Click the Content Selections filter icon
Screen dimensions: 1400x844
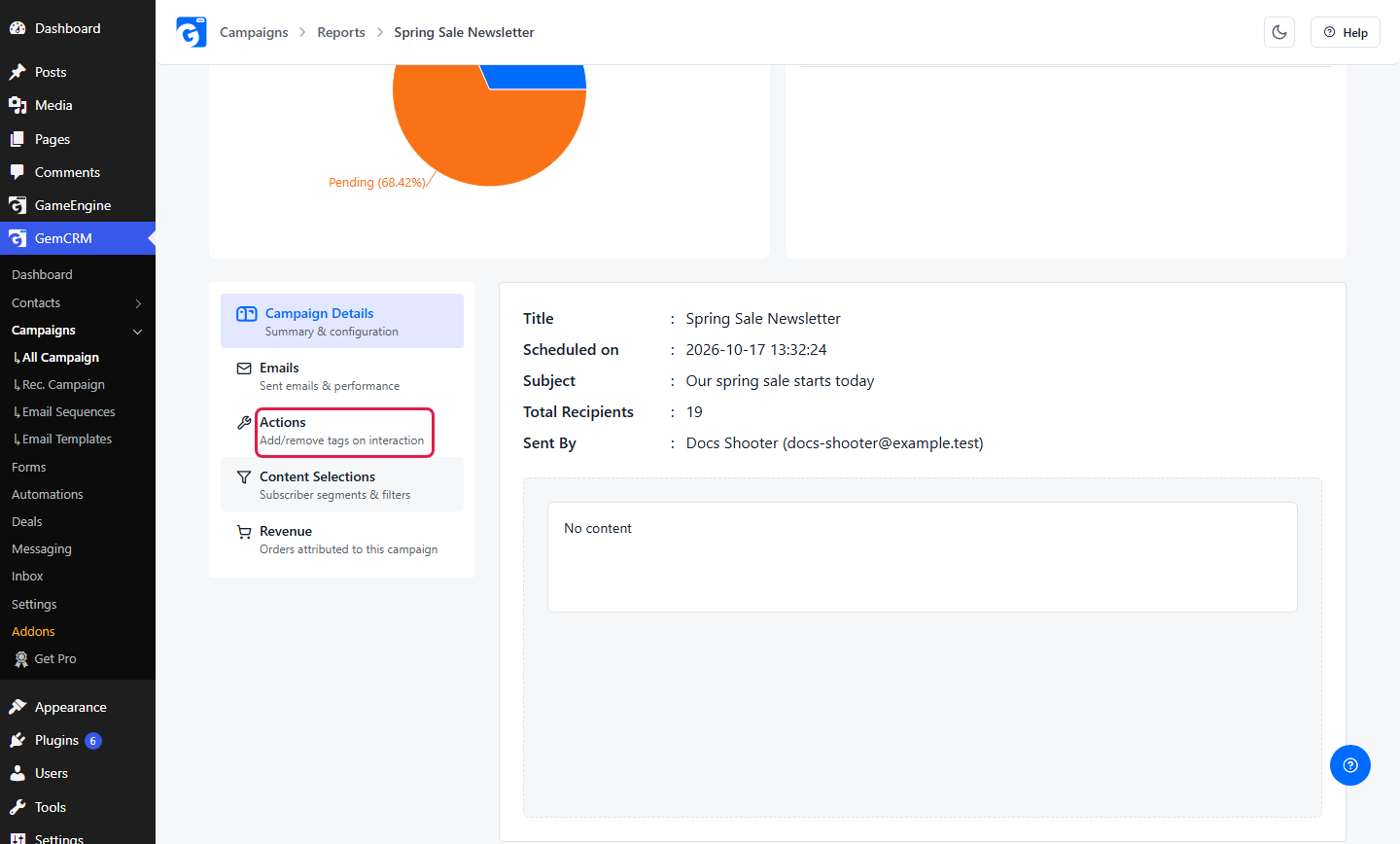(x=244, y=477)
